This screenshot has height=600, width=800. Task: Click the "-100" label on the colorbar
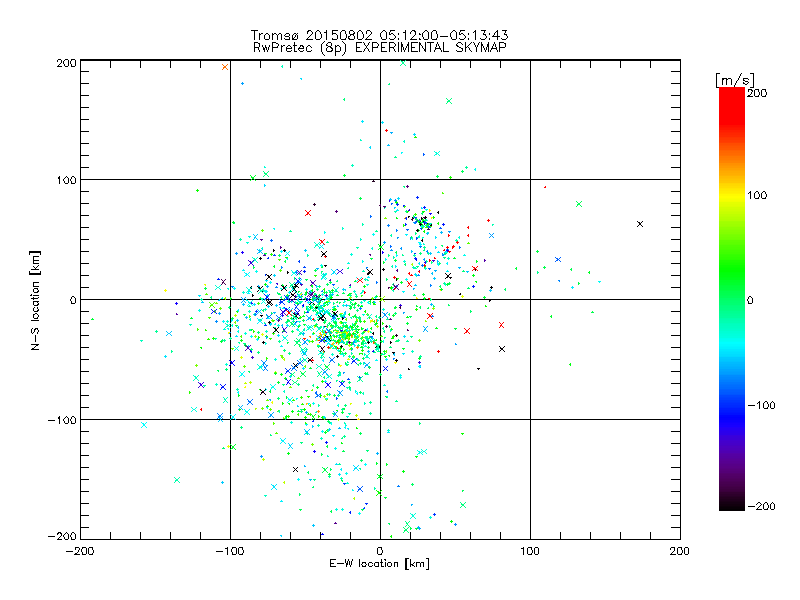[761, 405]
